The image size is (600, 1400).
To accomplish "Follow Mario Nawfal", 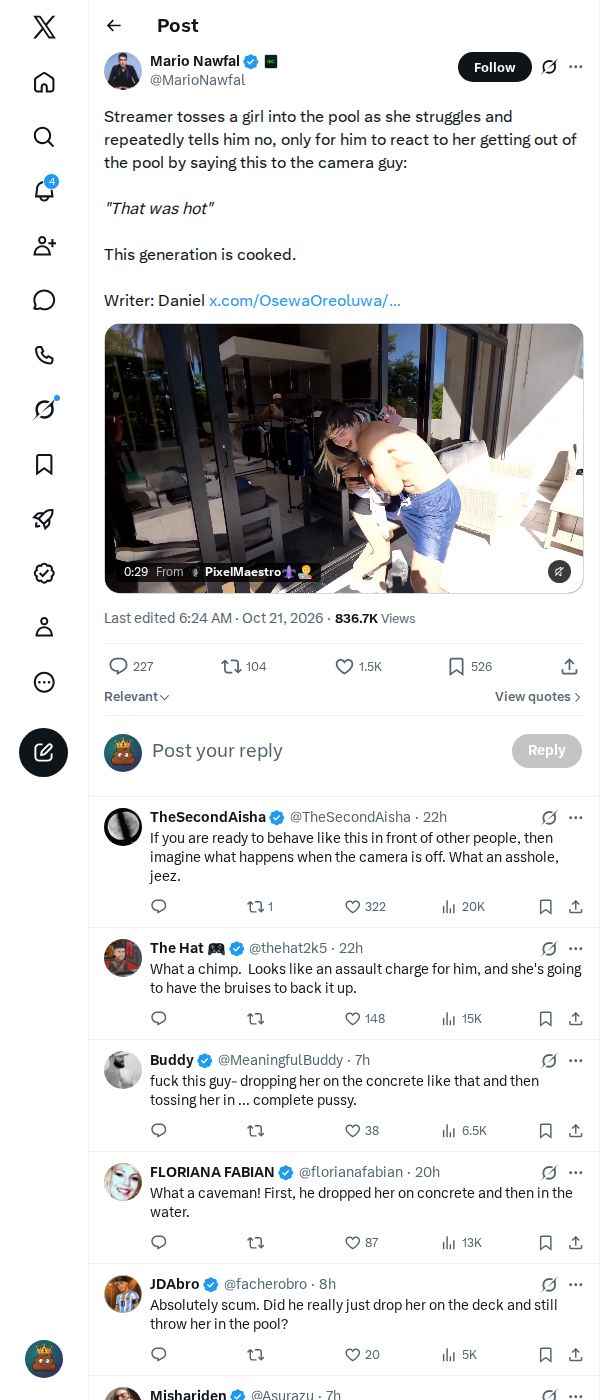I will pos(495,67).
